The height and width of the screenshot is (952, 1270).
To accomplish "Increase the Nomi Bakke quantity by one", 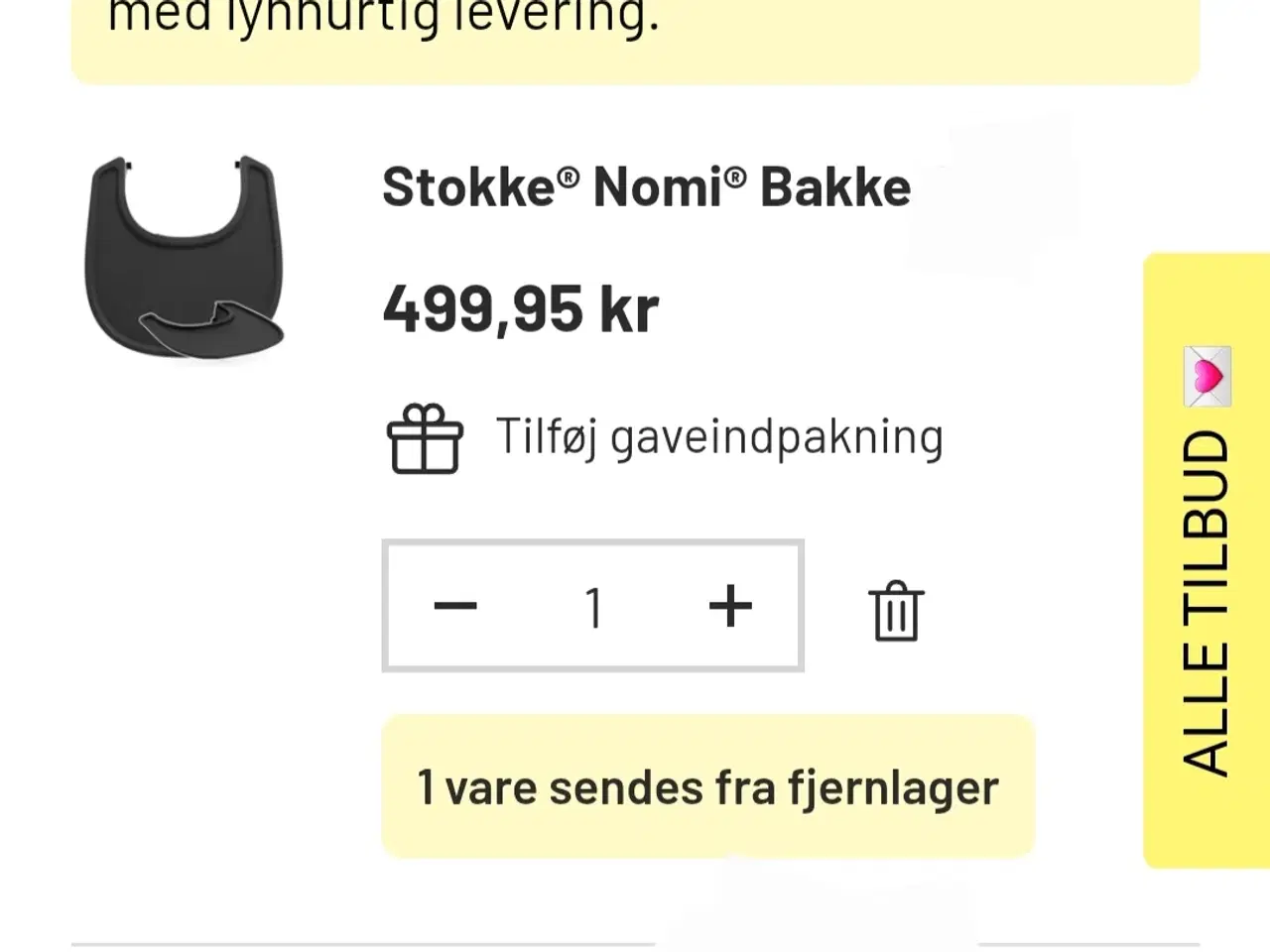I will tap(730, 606).
